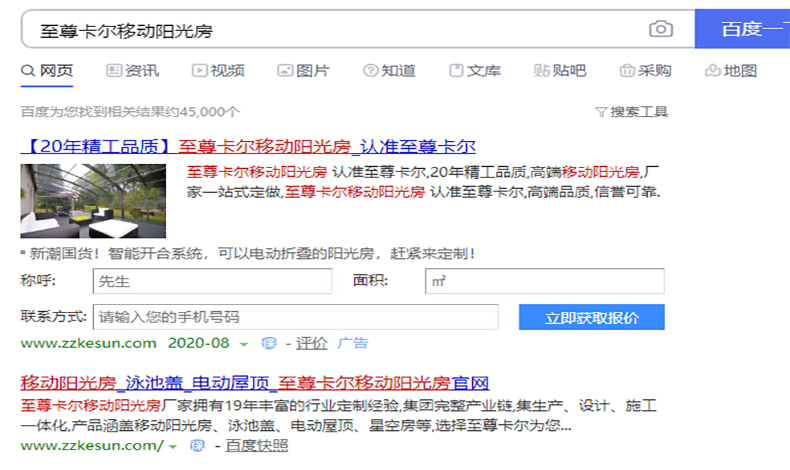Click the 称呼 input field

[x=212, y=281]
